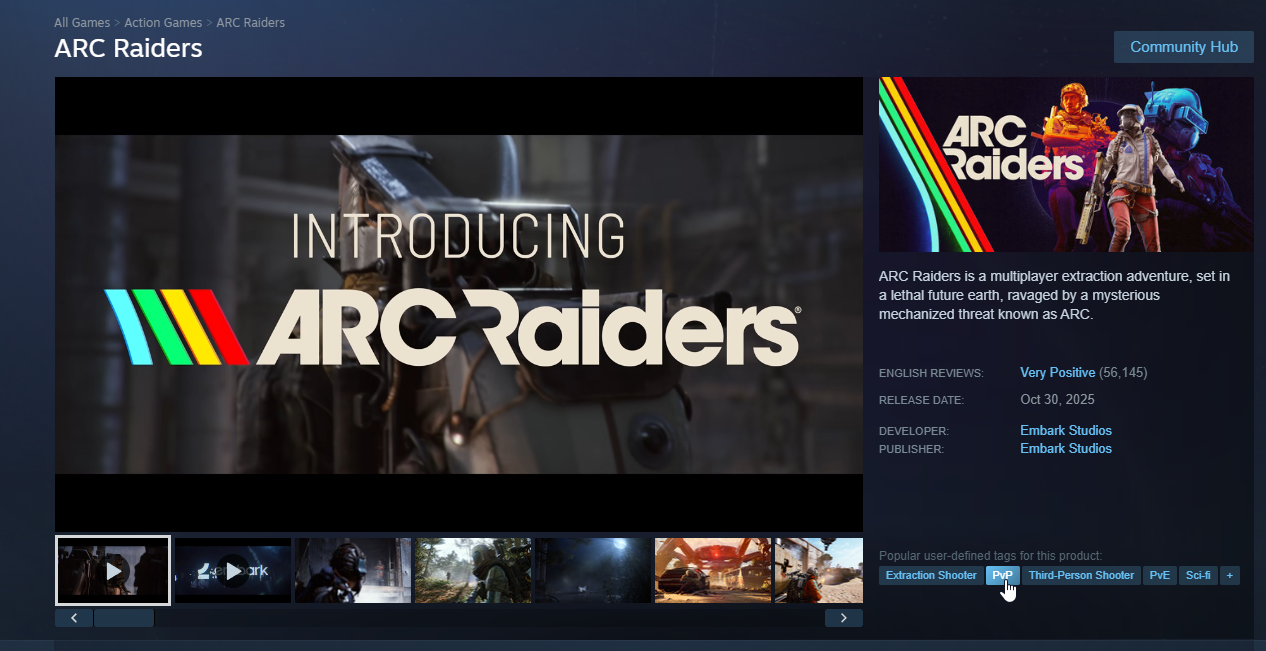
Task: Open Embark Studios developer page
Action: 1066,430
